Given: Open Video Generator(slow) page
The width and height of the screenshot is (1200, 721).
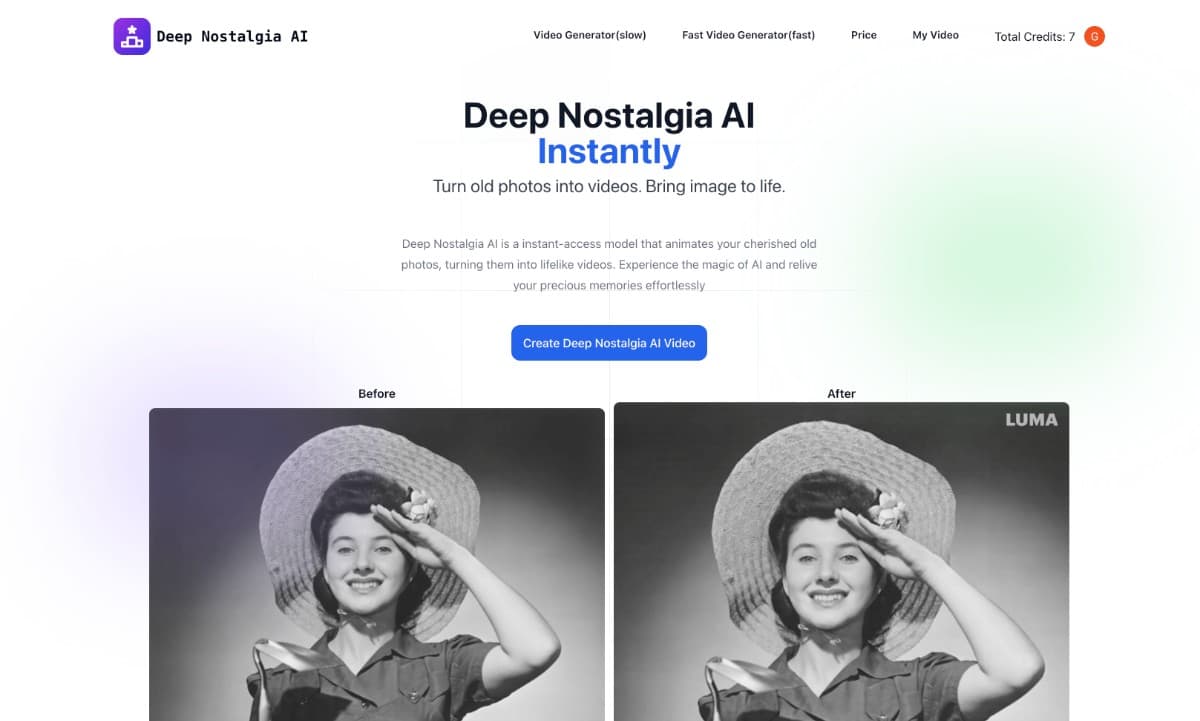Looking at the screenshot, I should pyautogui.click(x=590, y=35).
